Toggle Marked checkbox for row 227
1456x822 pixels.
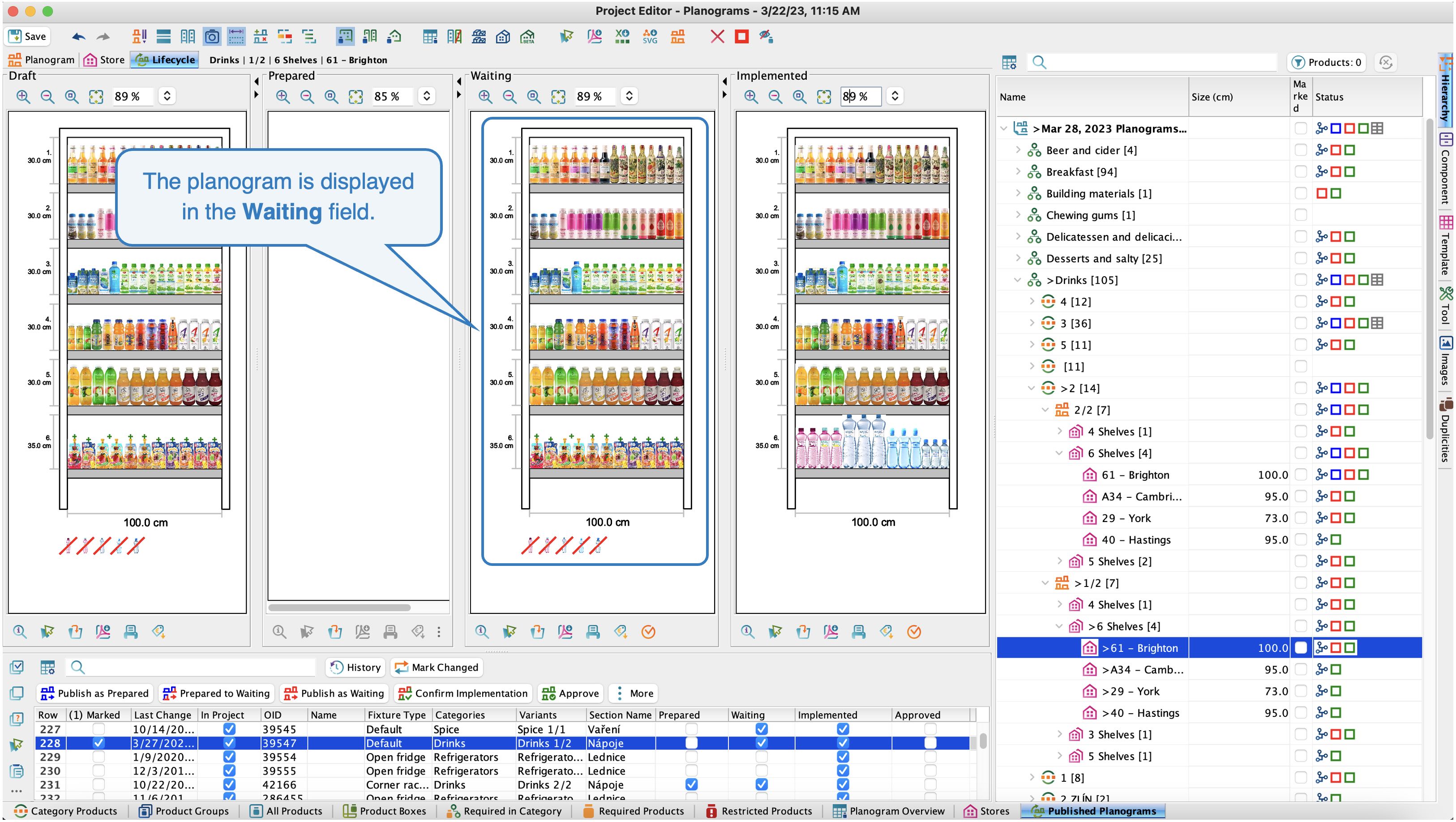point(98,729)
